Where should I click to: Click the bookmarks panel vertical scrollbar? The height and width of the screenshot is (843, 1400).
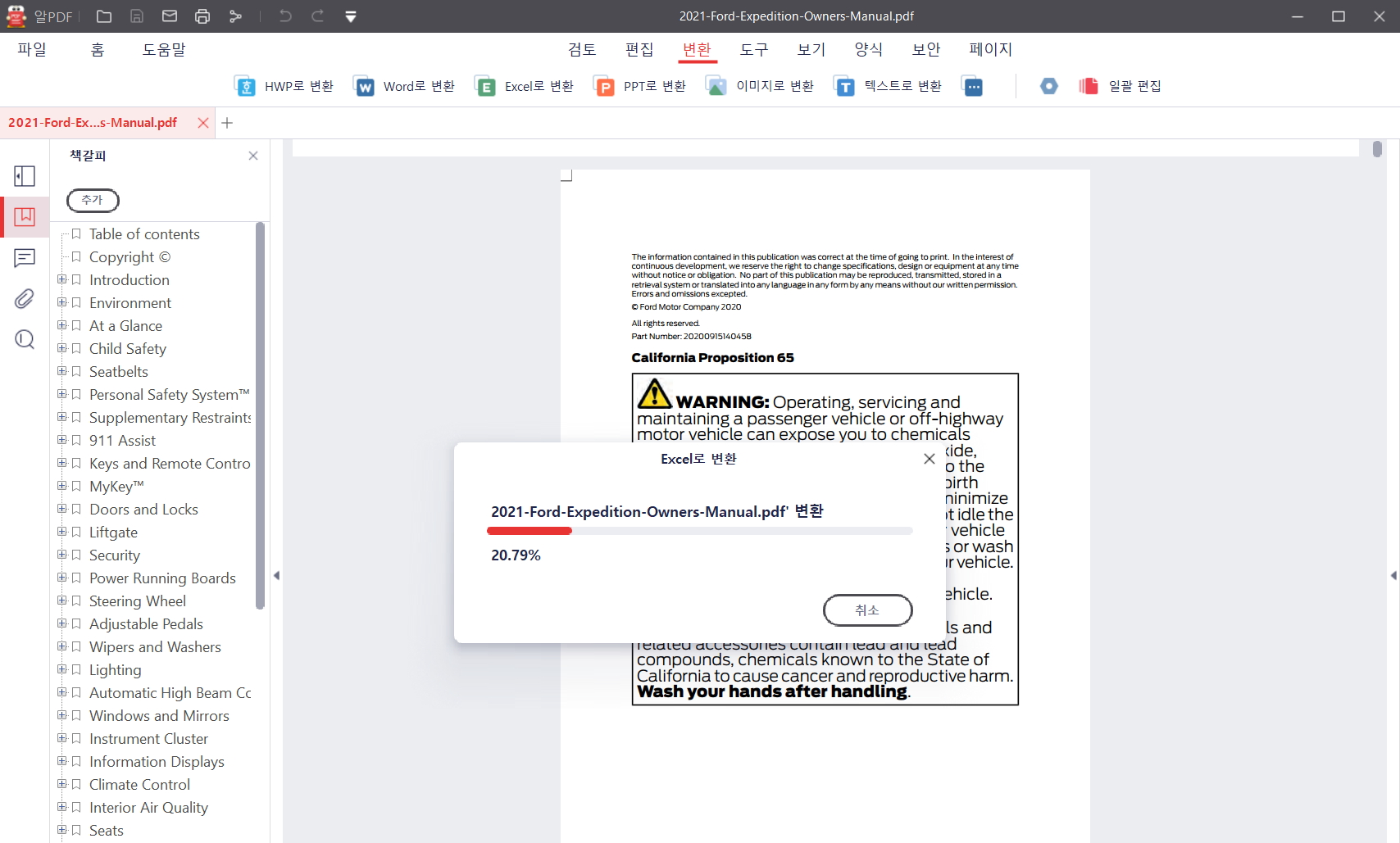[261, 415]
